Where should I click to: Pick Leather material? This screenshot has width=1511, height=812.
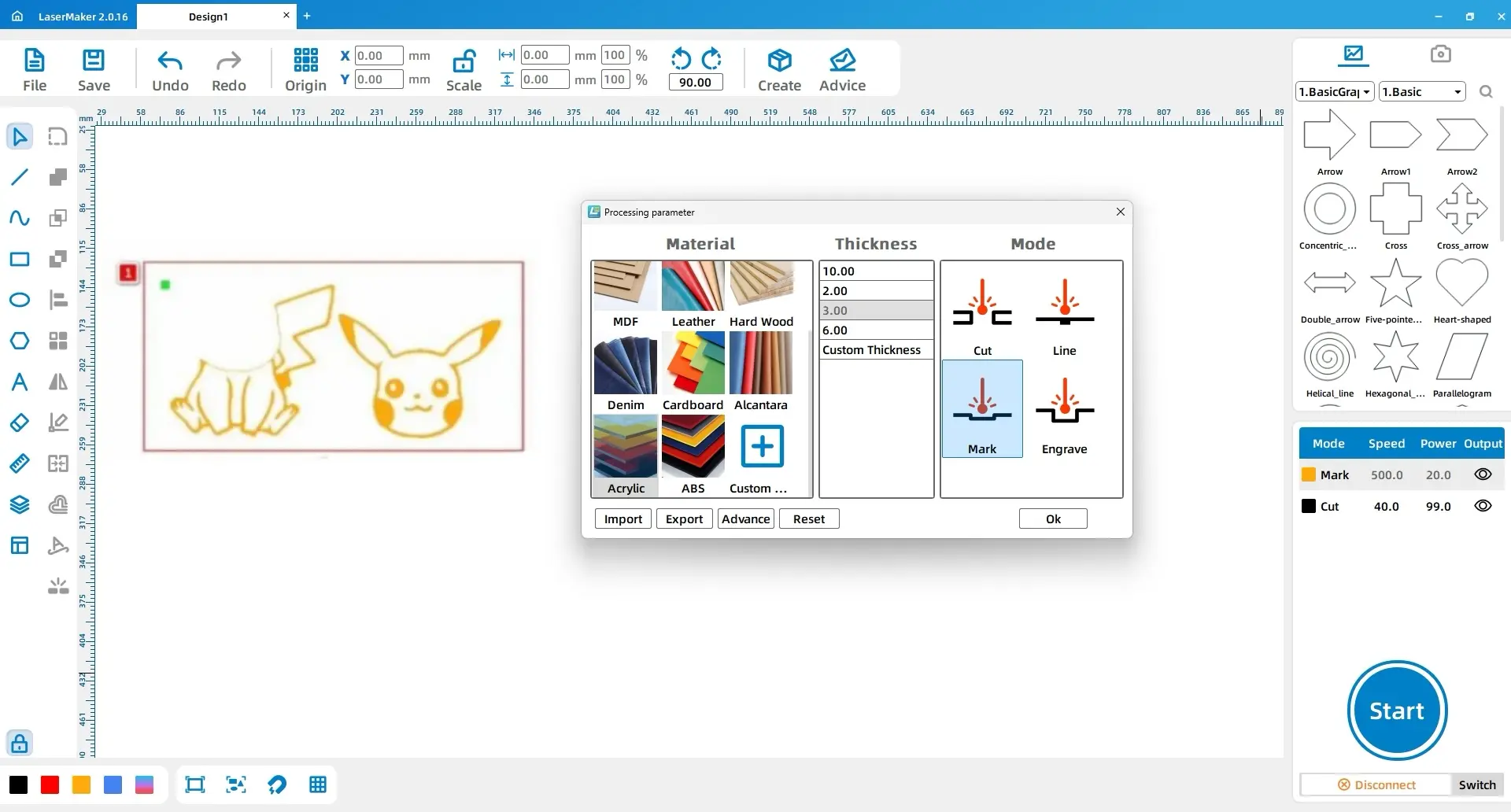click(693, 295)
